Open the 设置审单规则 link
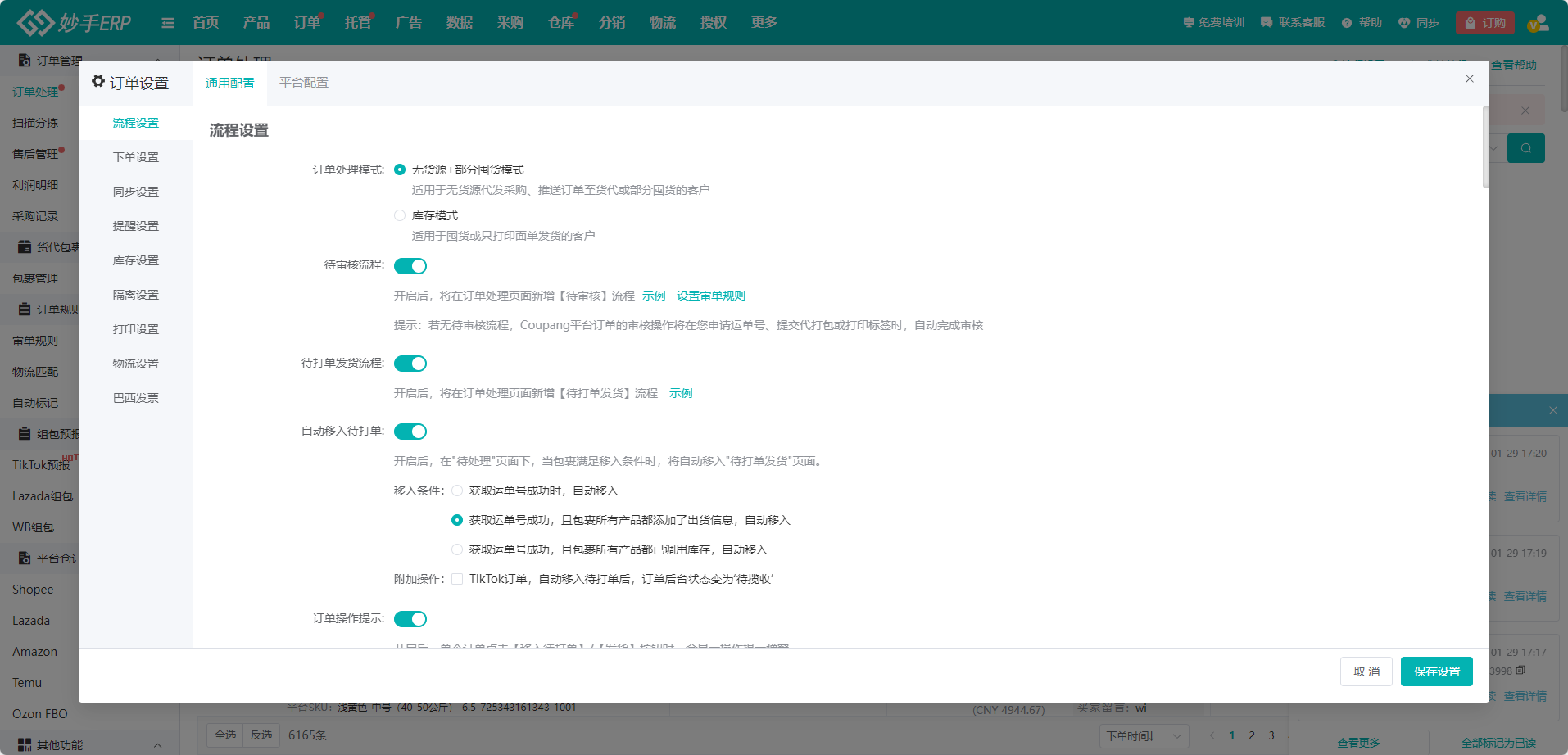This screenshot has height=755, width=1568. pos(711,296)
